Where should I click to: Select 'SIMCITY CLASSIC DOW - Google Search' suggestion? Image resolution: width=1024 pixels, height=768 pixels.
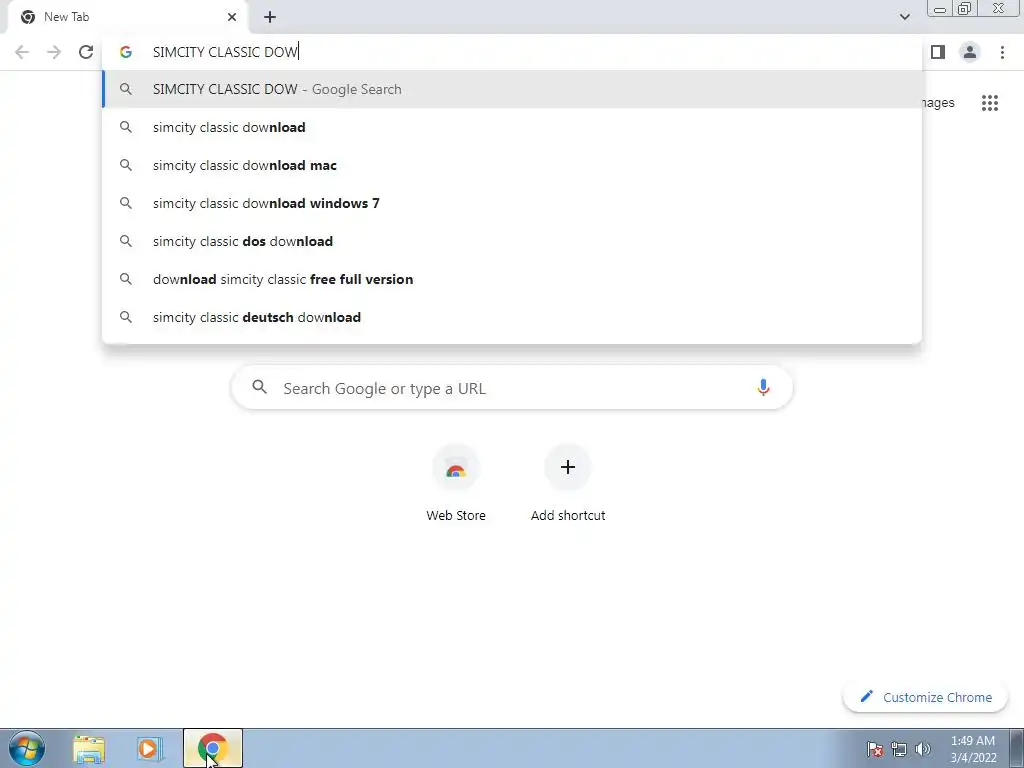click(512, 89)
